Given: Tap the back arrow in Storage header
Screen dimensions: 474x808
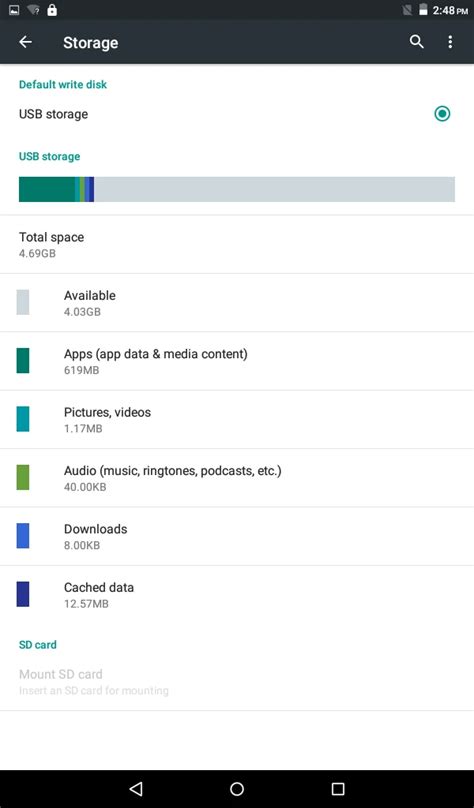Looking at the screenshot, I should (x=25, y=42).
